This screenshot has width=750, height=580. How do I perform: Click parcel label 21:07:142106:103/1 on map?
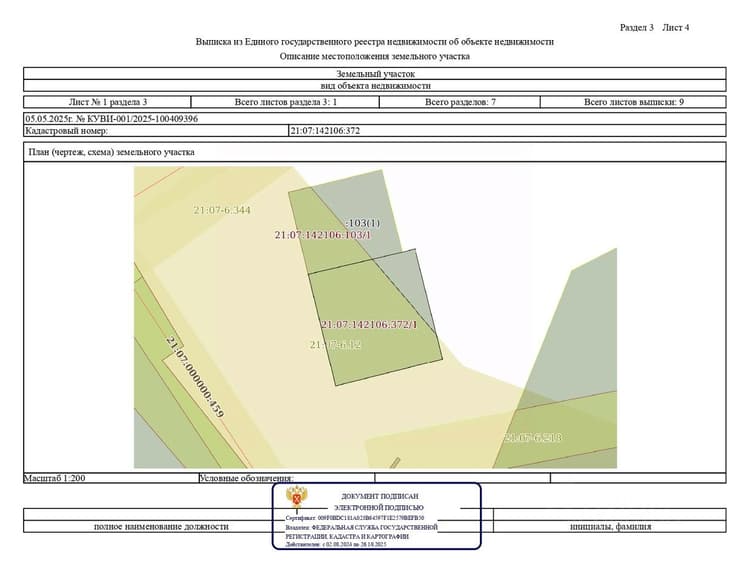click(323, 235)
